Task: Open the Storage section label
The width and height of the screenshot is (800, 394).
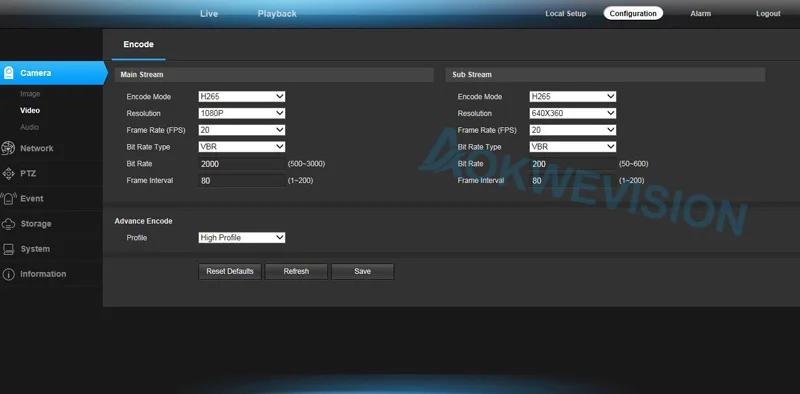Action: click(36, 224)
